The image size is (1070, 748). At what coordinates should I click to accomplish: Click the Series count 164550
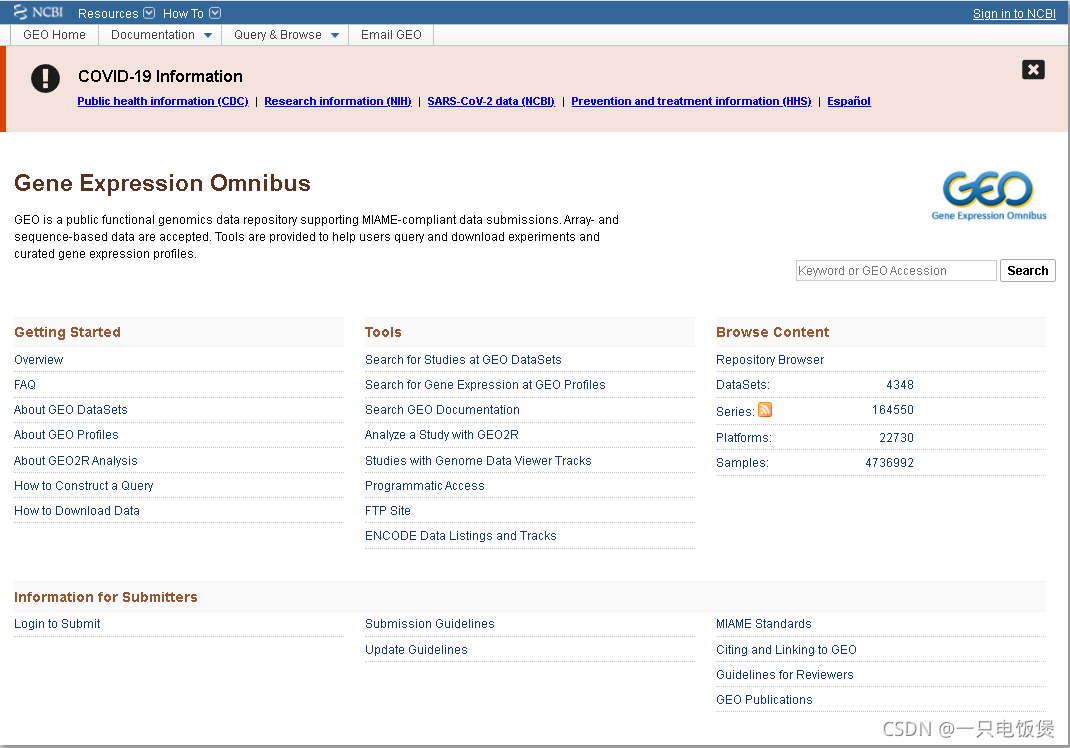coord(893,410)
